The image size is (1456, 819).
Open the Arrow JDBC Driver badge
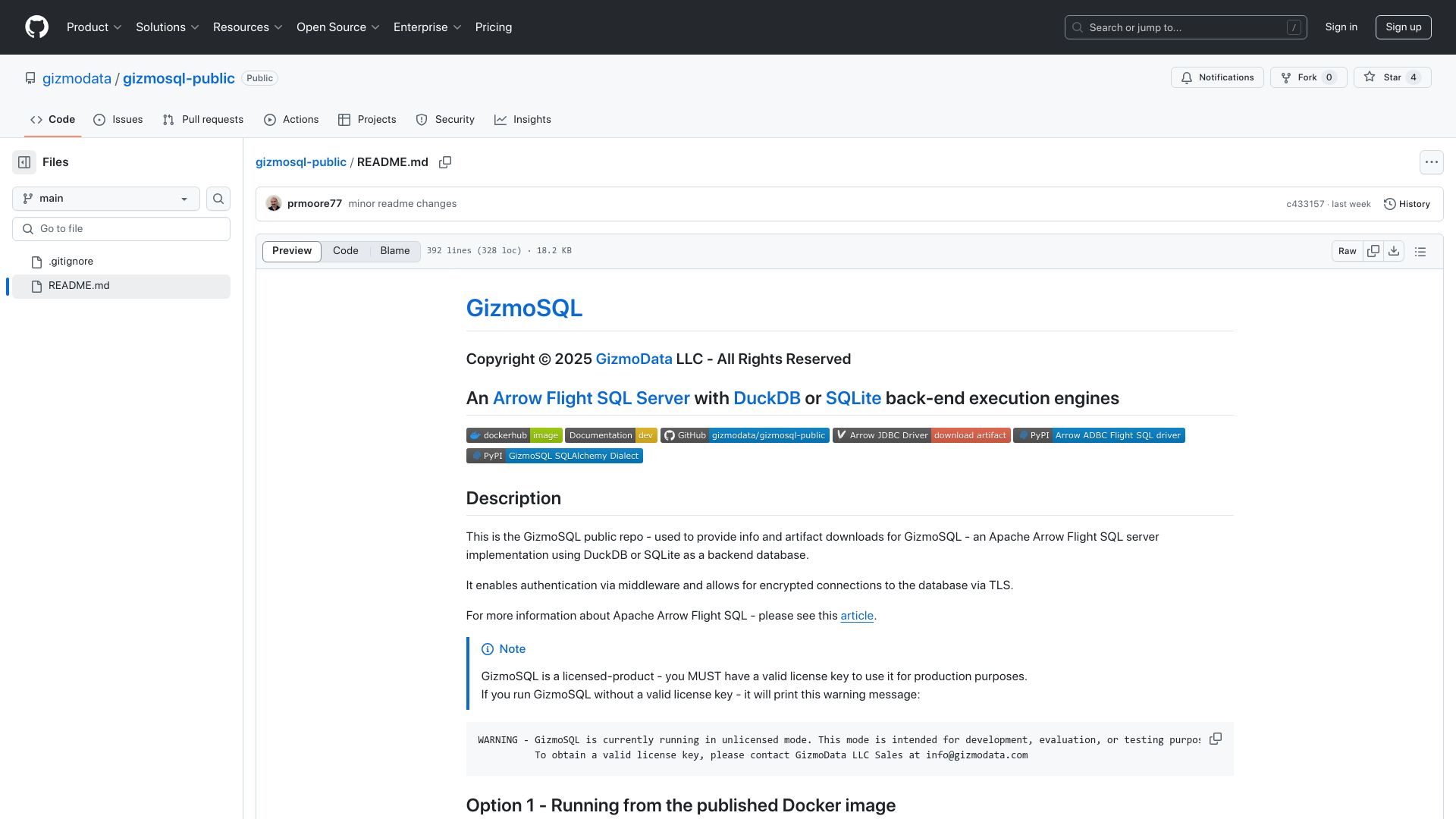[x=921, y=435]
